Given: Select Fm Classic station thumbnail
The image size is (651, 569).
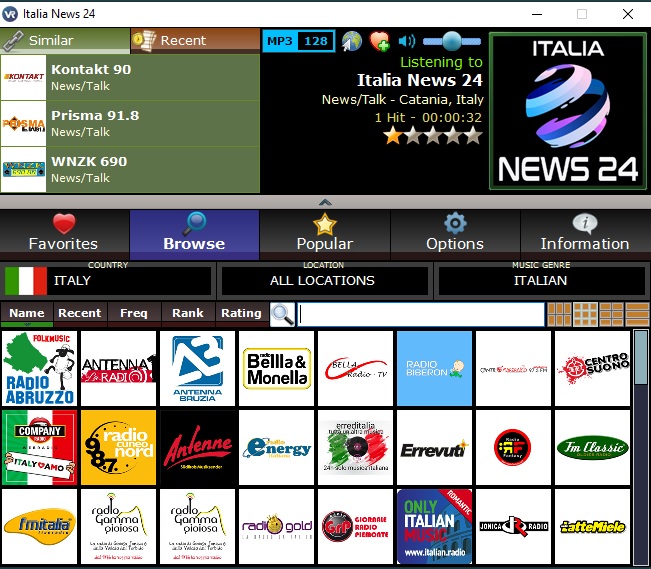Looking at the screenshot, I should 592,447.
